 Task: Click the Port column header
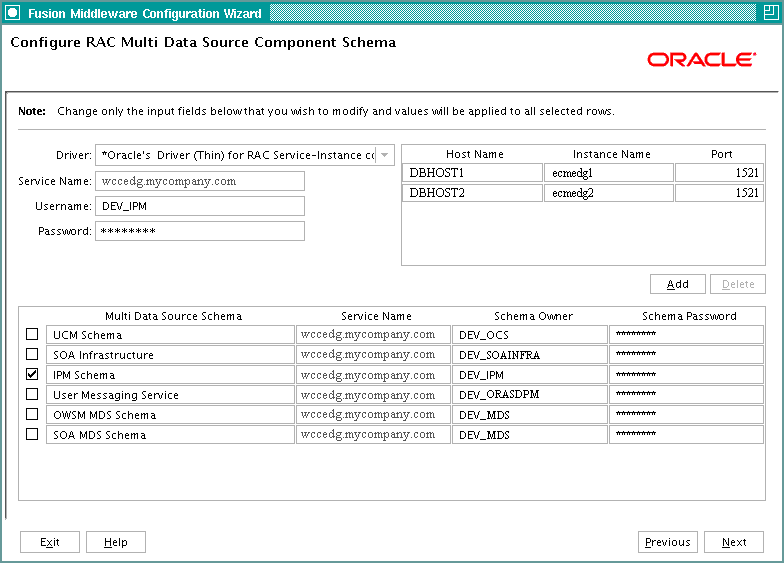pyautogui.click(x=722, y=154)
